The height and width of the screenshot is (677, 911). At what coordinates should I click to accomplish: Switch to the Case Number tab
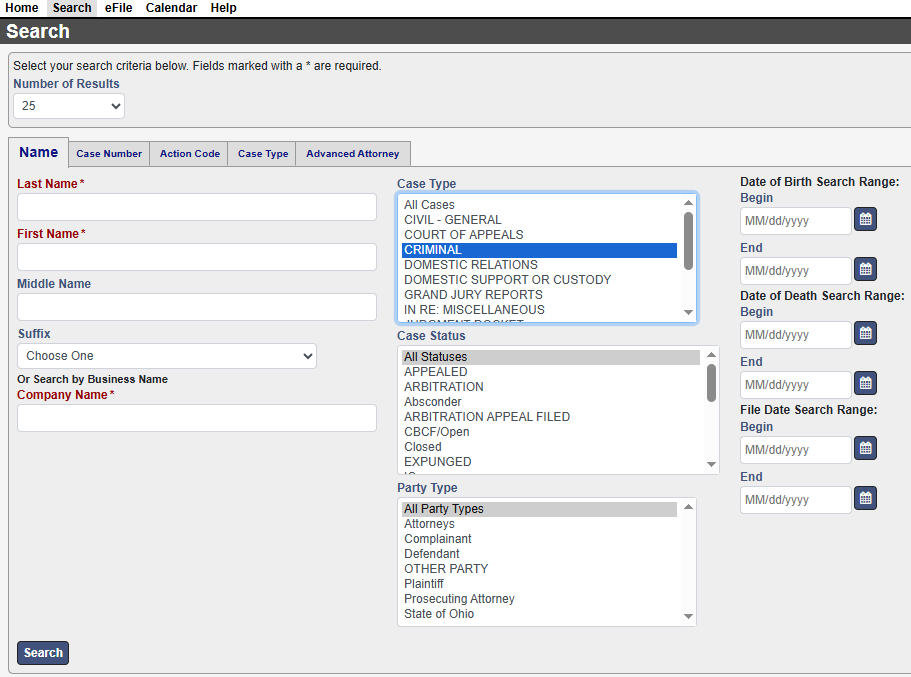109,154
